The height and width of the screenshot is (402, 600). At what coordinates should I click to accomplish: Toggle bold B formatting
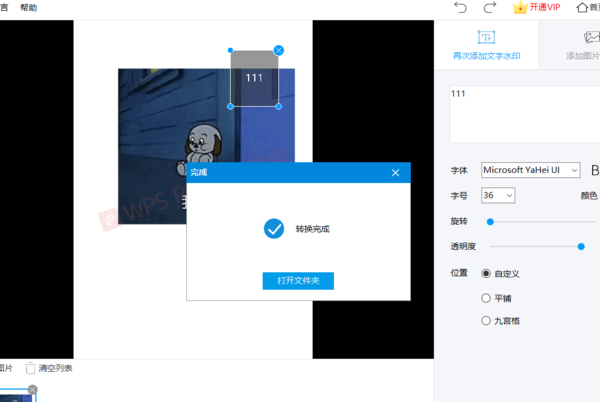pos(595,170)
